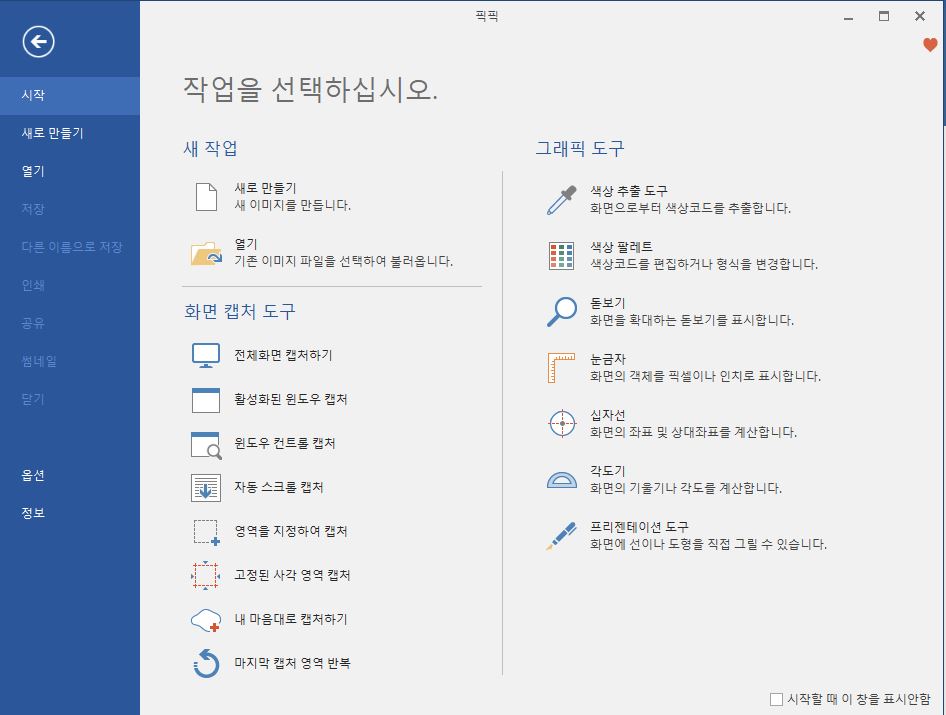This screenshot has width=946, height=715.
Task: Click the orange heart icon
Action: (930, 45)
